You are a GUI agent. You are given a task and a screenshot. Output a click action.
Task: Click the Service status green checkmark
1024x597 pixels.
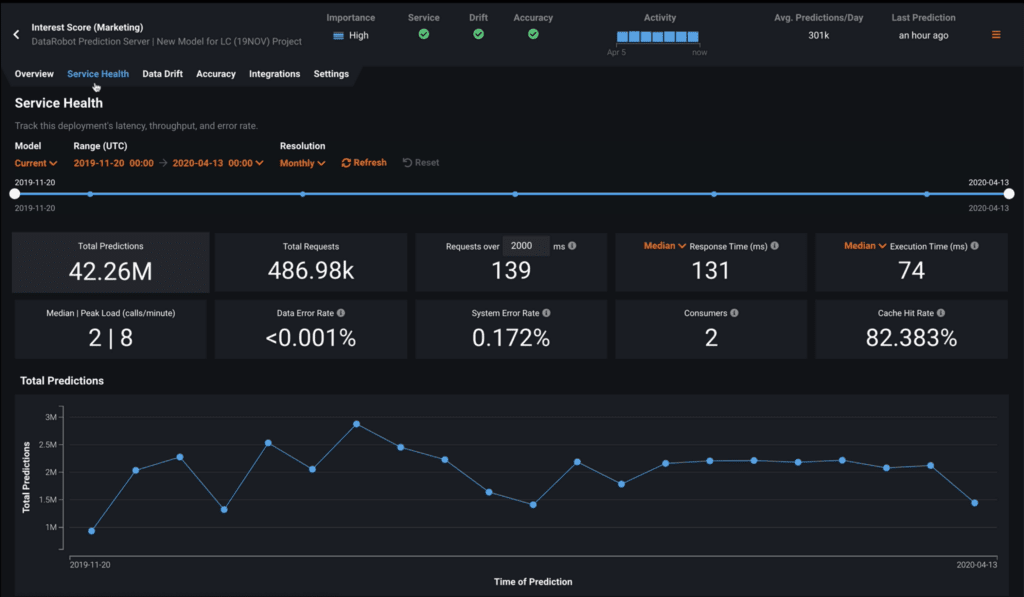(x=424, y=34)
